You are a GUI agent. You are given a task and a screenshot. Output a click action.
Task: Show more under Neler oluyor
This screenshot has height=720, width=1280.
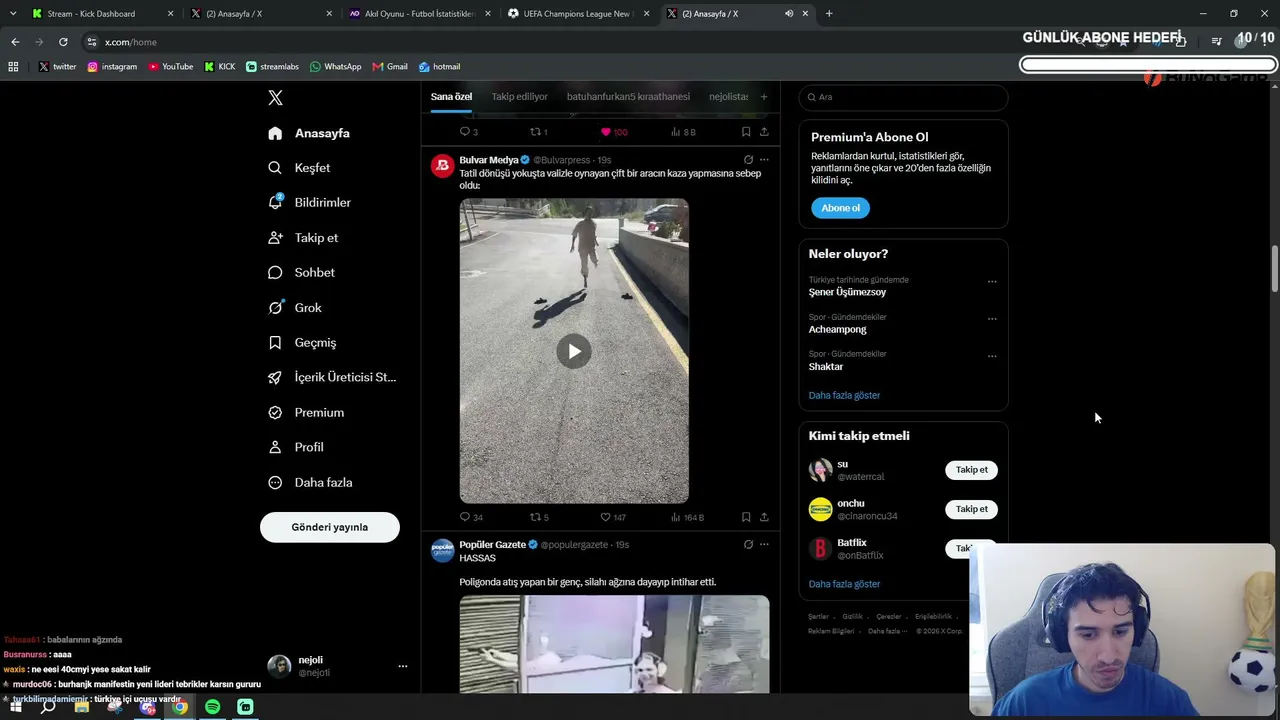(844, 395)
